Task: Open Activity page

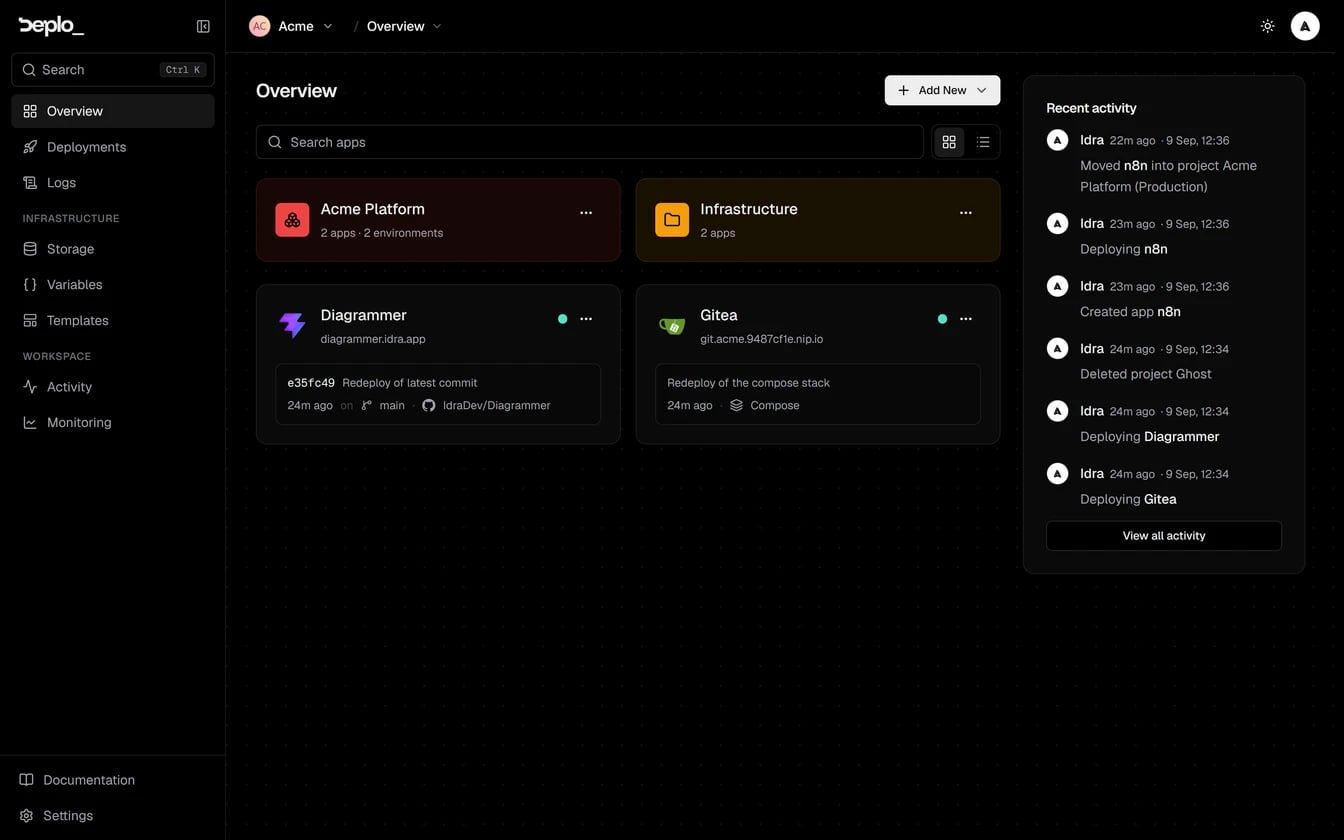Action: click(113, 387)
